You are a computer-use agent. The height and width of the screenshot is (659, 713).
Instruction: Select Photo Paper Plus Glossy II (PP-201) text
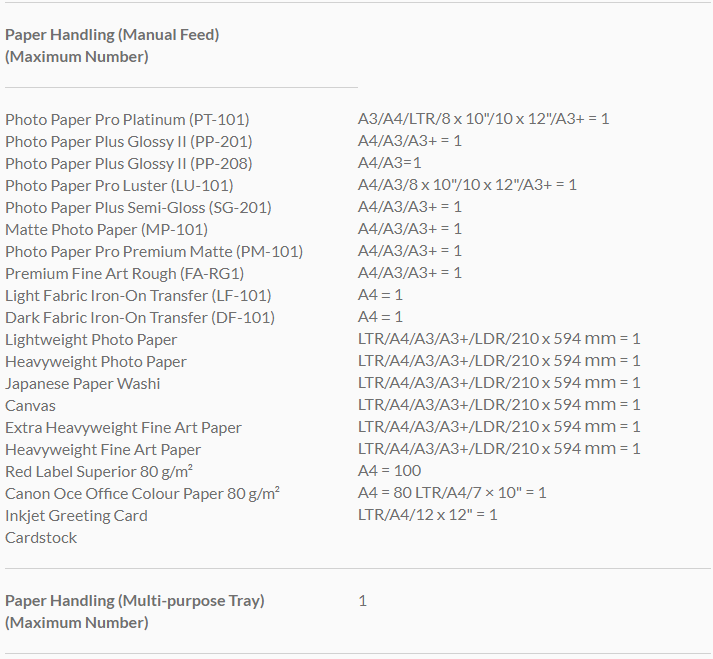coord(128,141)
